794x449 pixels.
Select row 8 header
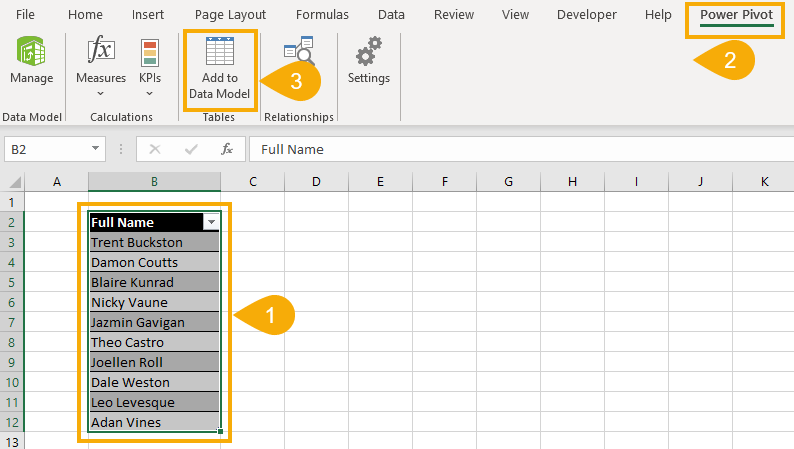(12, 342)
